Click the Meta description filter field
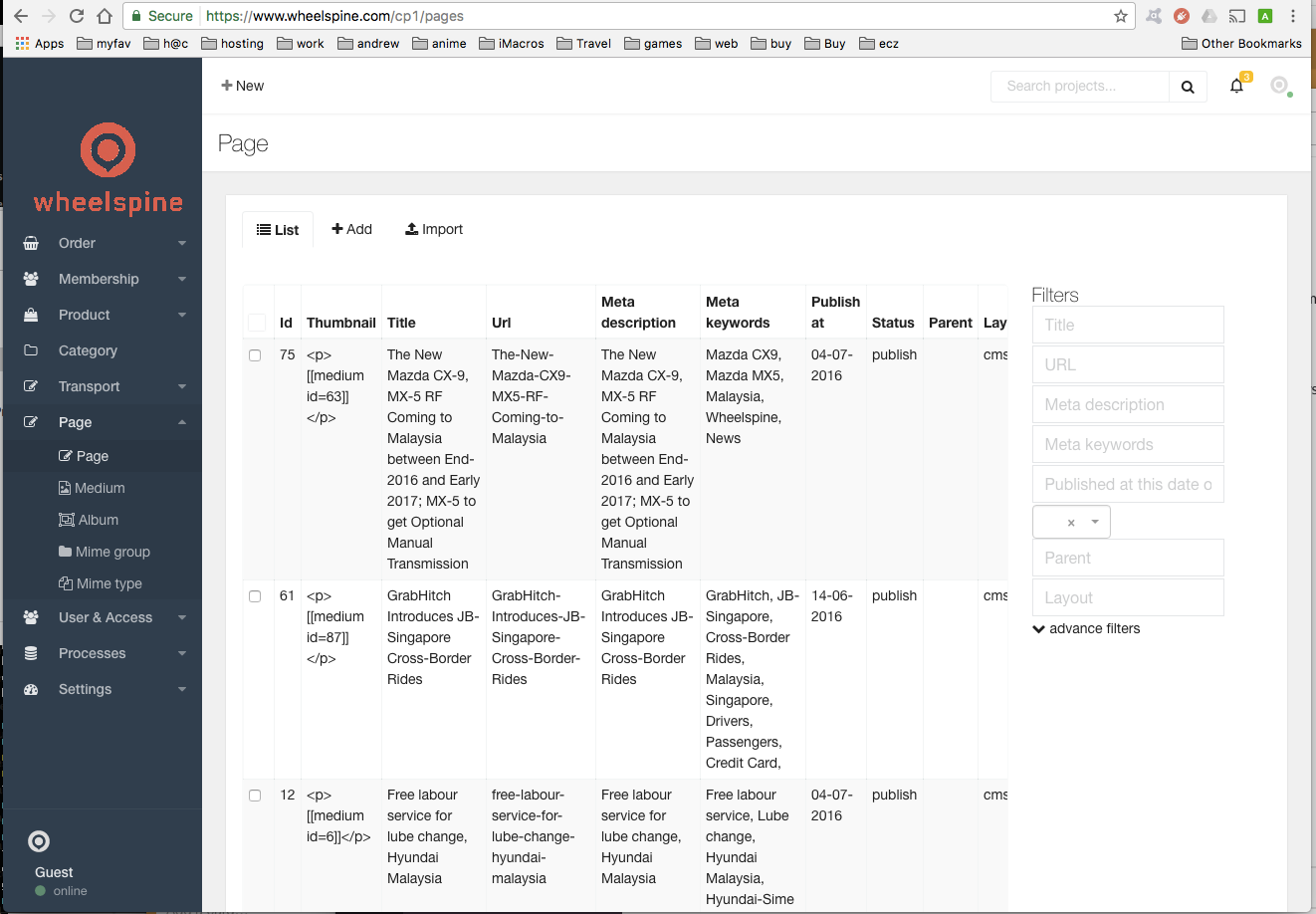1316x914 pixels. click(x=1128, y=404)
